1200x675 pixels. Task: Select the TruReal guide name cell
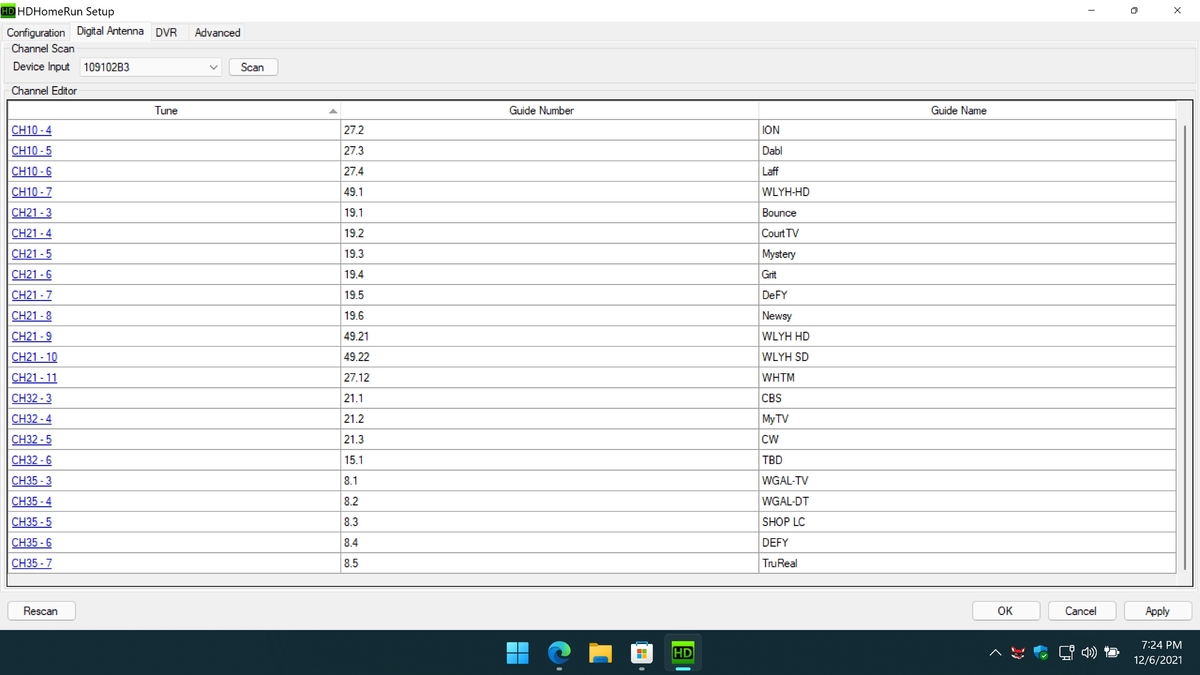click(967, 563)
